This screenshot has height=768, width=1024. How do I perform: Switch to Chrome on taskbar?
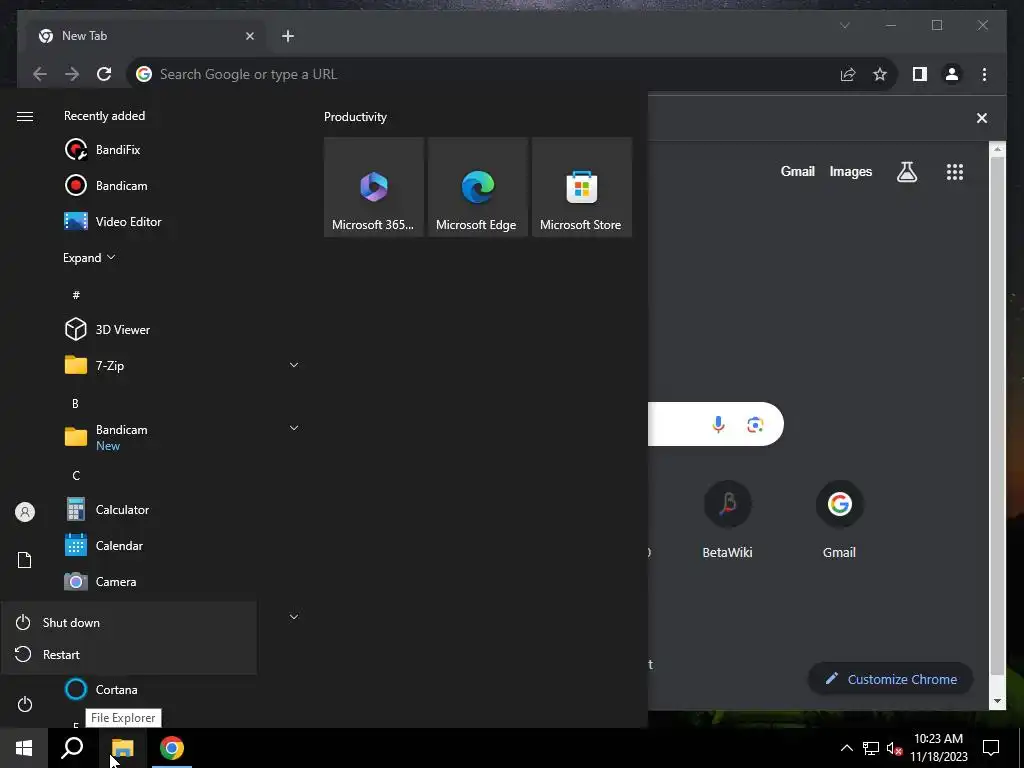(x=172, y=748)
